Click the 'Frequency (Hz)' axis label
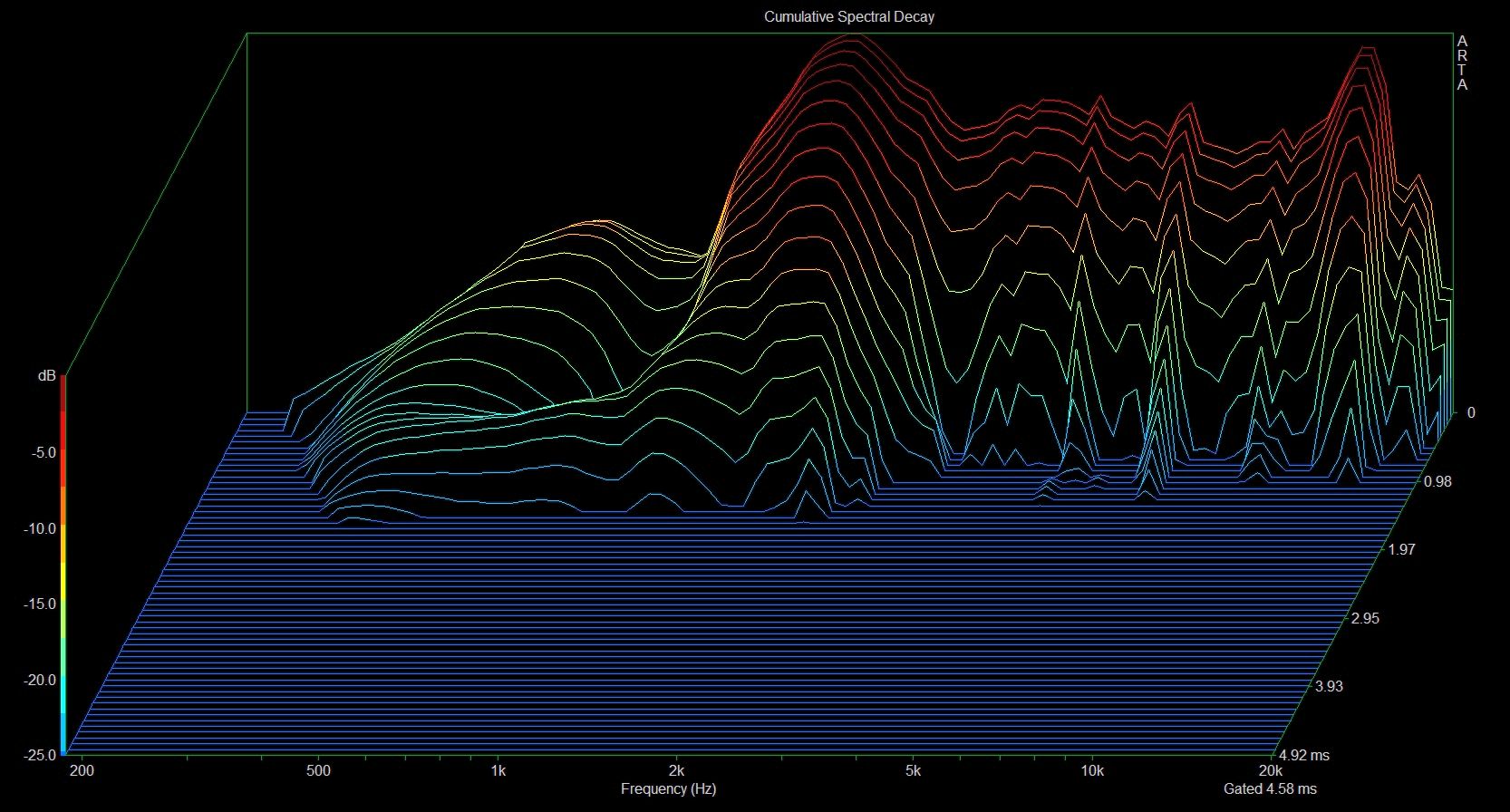 pos(668,788)
